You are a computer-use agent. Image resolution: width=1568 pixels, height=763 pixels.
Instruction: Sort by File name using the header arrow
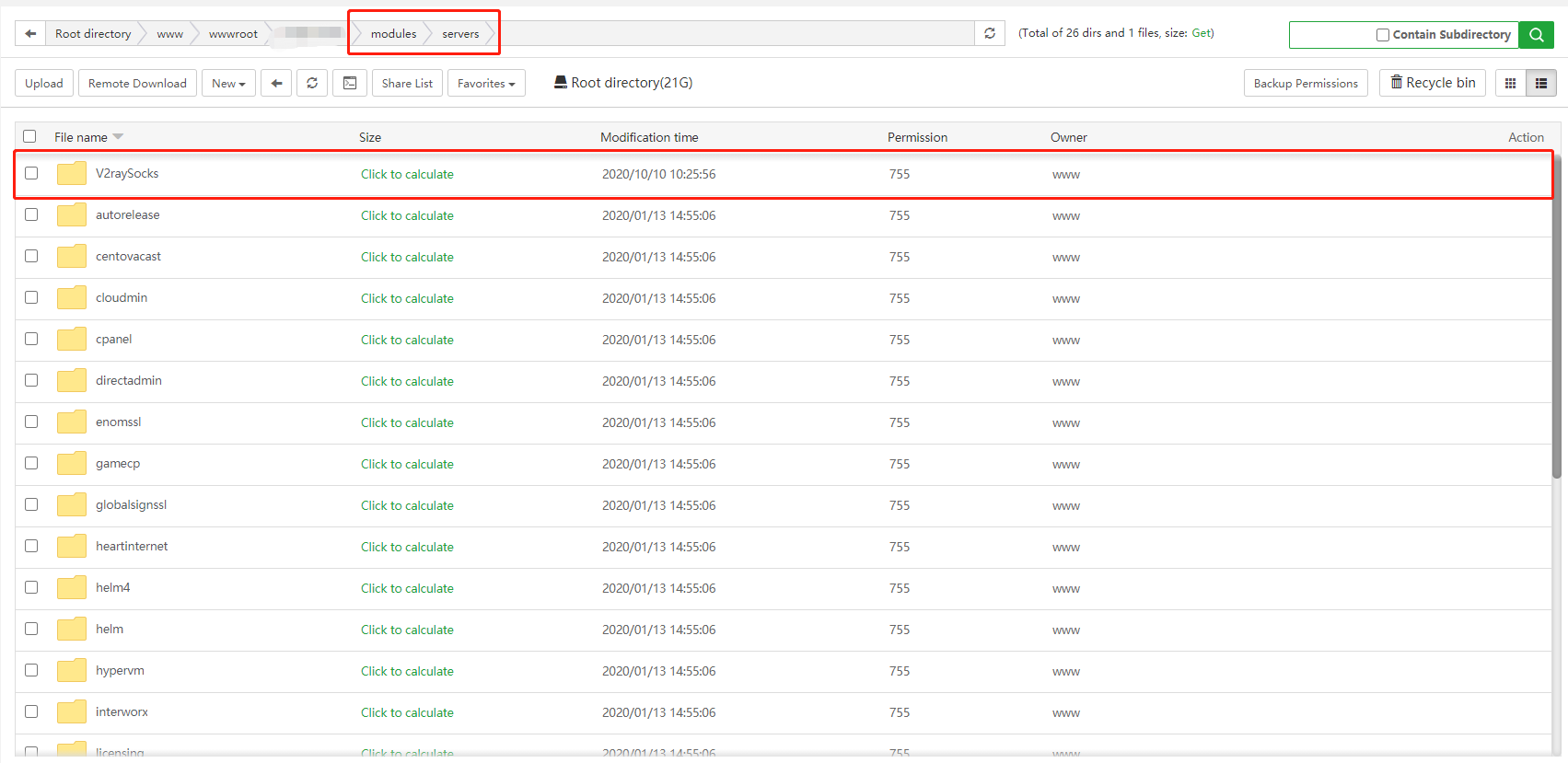[118, 137]
